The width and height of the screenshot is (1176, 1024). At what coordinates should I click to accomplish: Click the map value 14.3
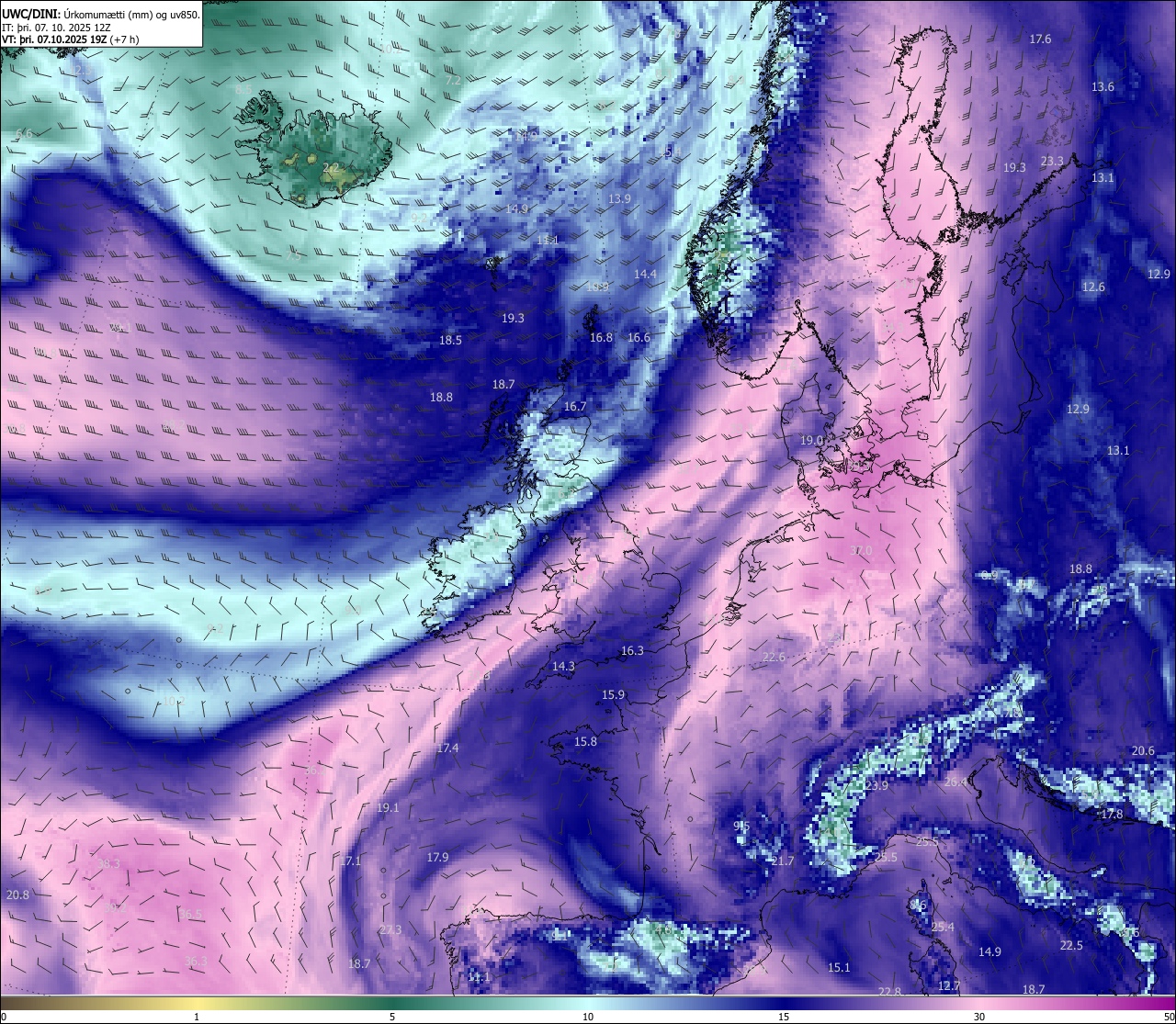pos(563,667)
